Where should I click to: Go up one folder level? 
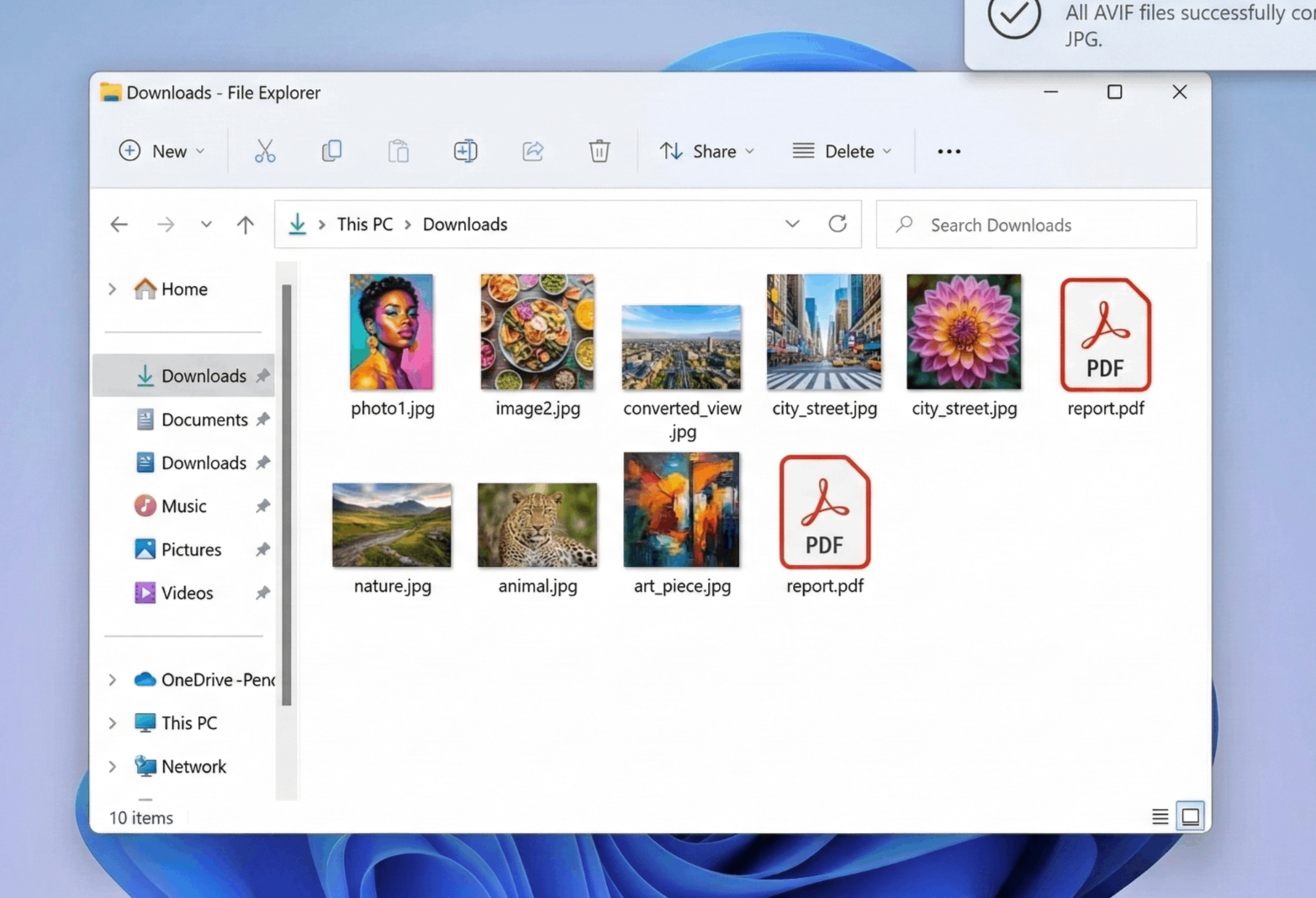[x=245, y=224]
